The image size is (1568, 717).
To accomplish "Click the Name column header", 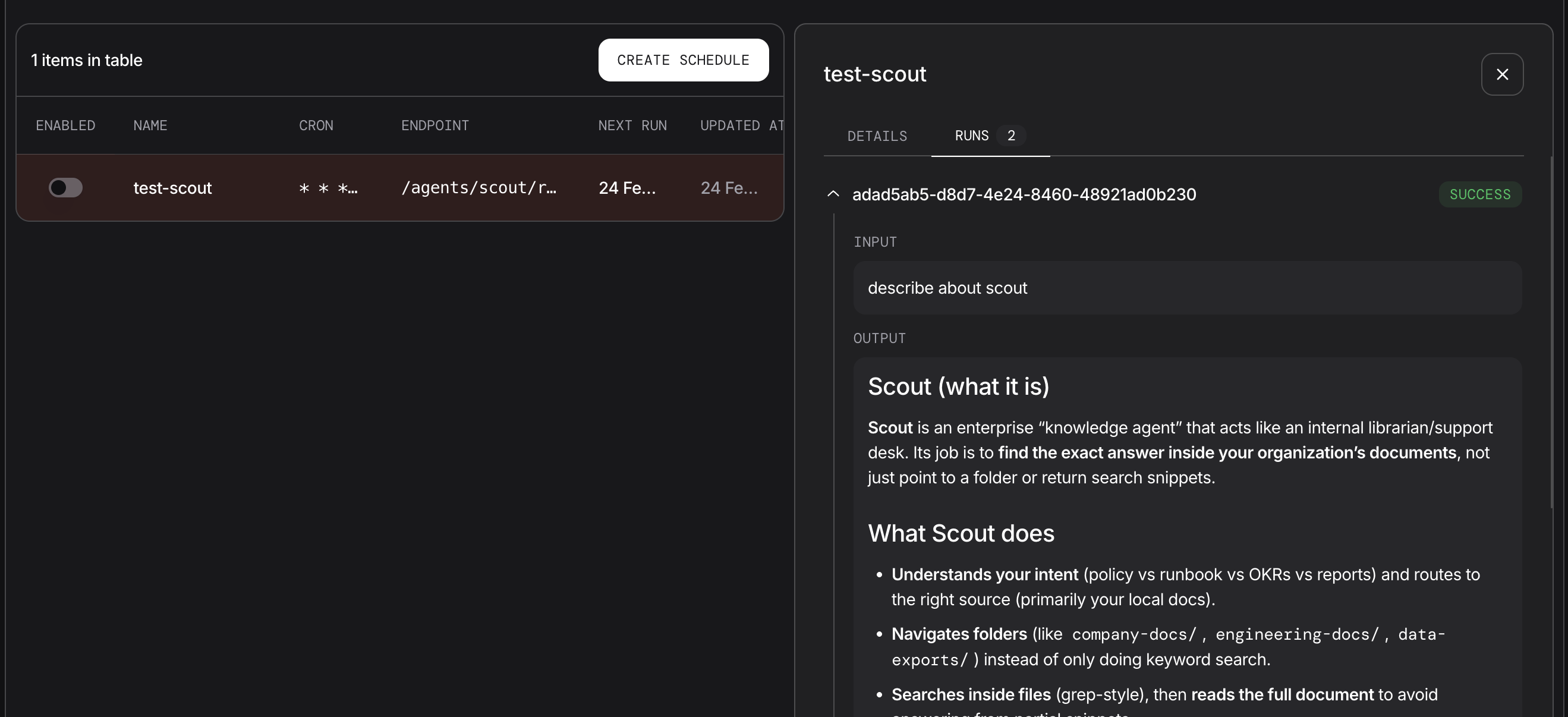I will pyautogui.click(x=150, y=125).
